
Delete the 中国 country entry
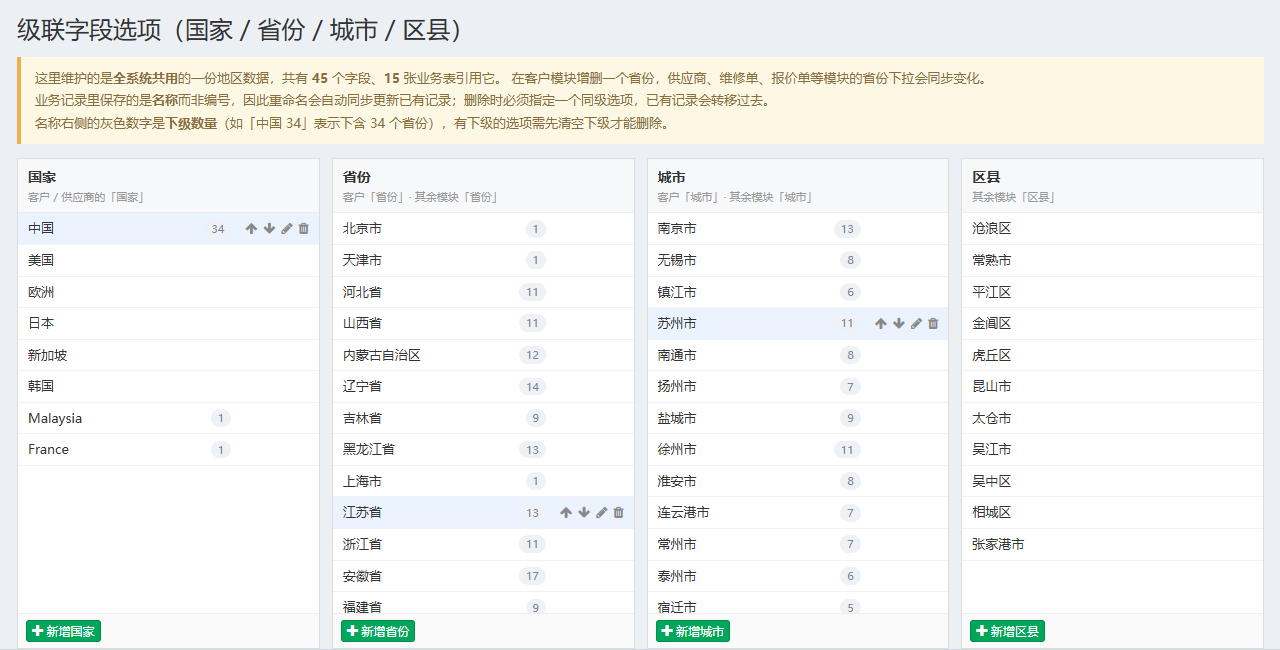tap(304, 229)
